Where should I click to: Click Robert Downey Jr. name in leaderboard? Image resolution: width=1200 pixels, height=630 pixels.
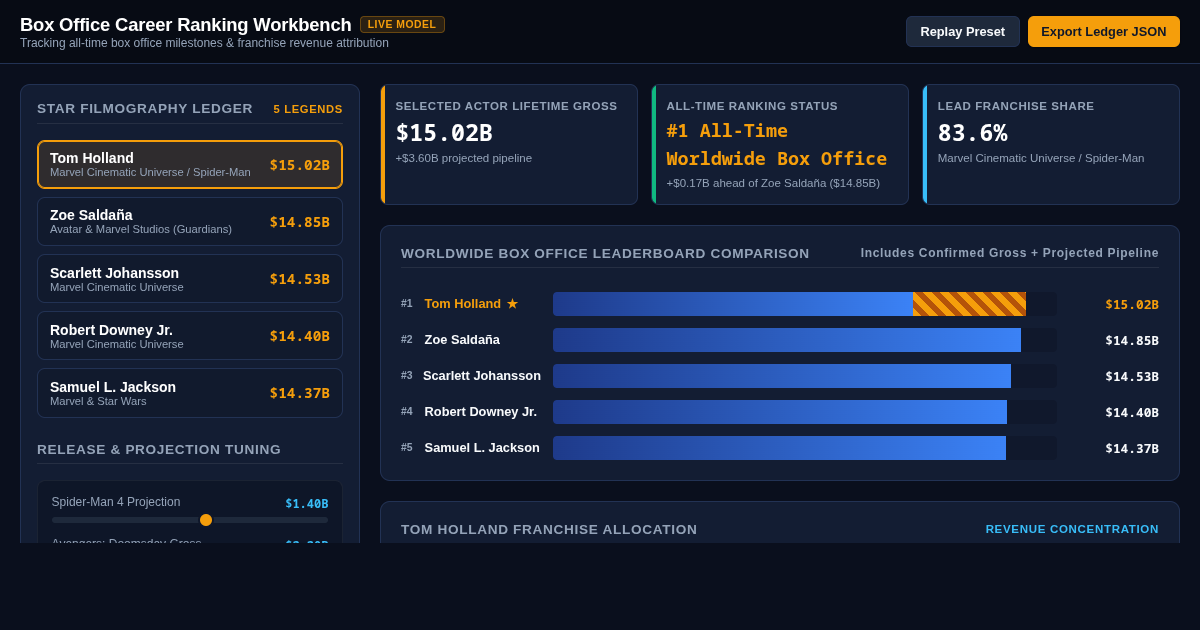481,412
